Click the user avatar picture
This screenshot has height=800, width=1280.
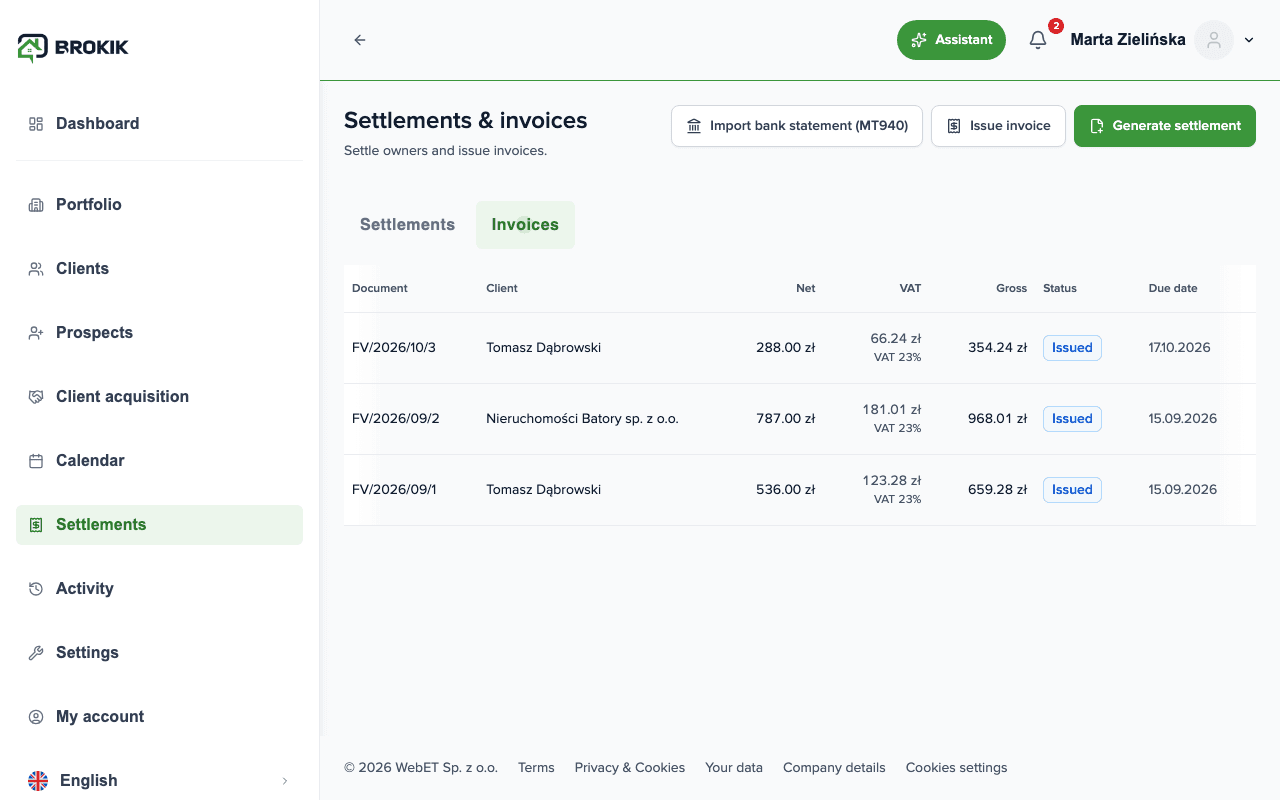(x=1214, y=40)
